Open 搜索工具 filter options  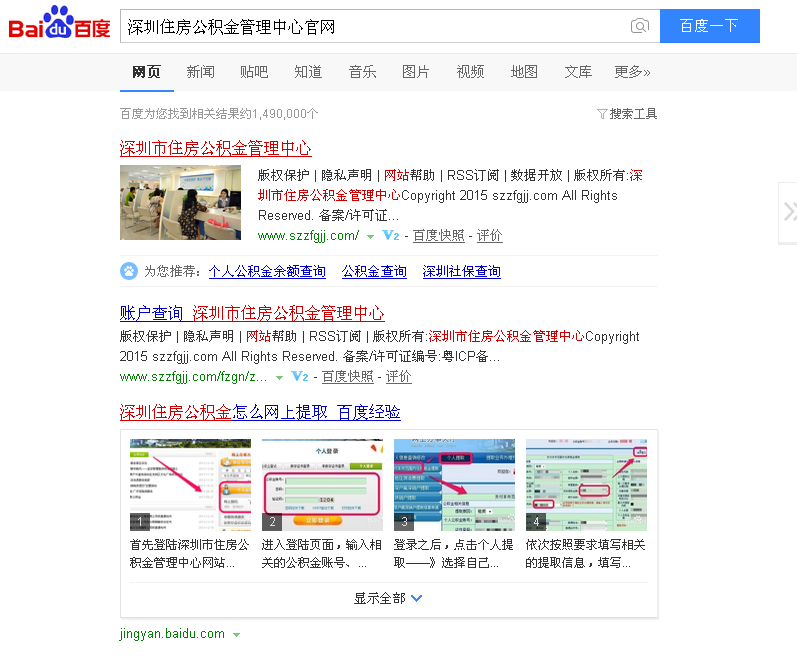click(627, 113)
